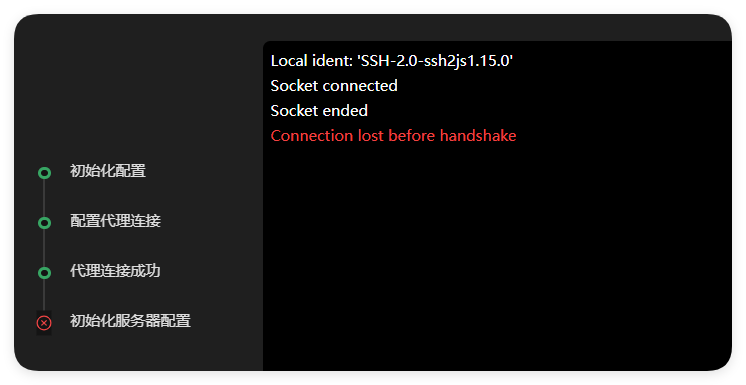This screenshot has width=746, height=385.
Task: Click the 'SSH-2.0-ssh2js1.15.0' ident string
Action: (x=435, y=61)
